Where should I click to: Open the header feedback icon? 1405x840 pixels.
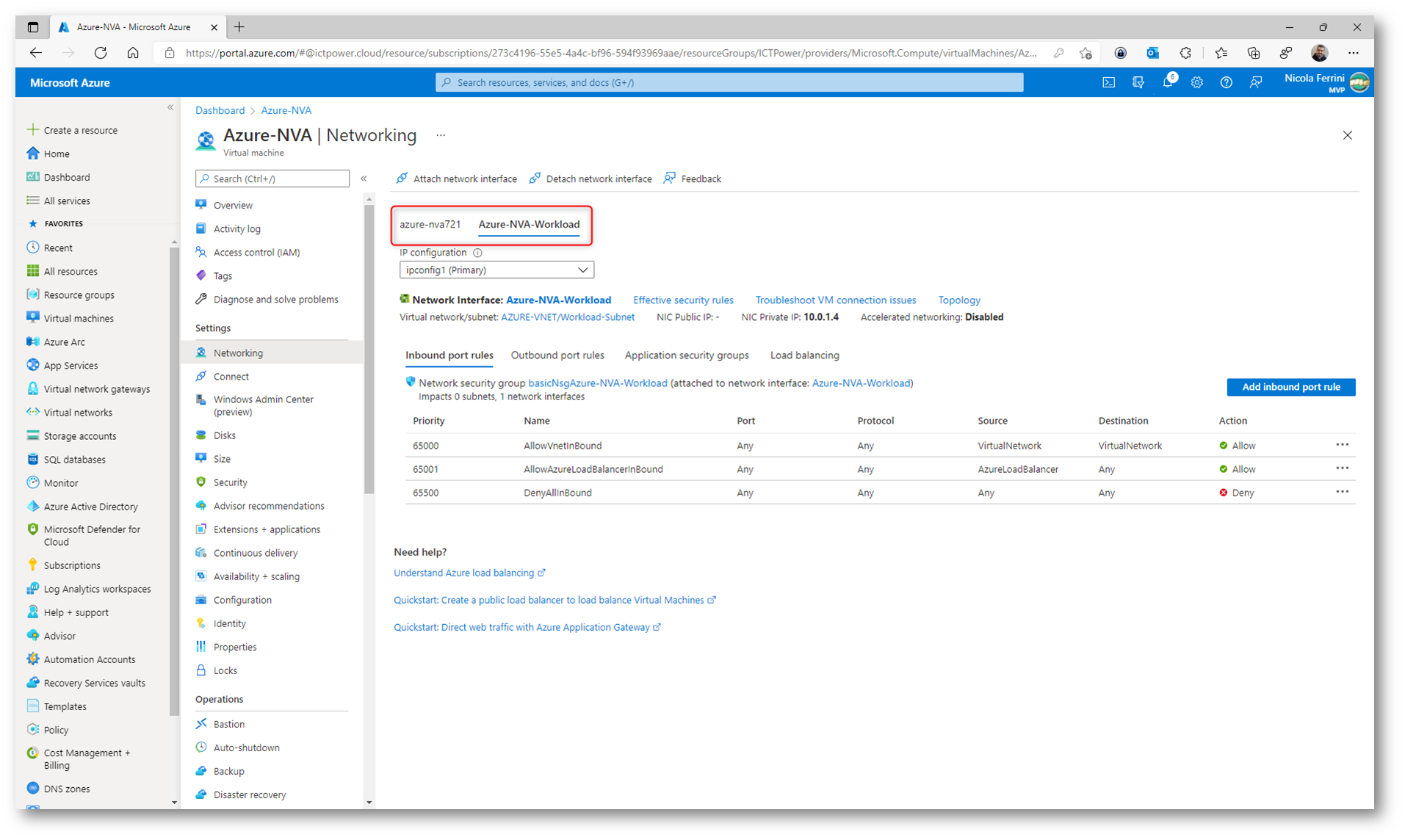[x=1255, y=83]
